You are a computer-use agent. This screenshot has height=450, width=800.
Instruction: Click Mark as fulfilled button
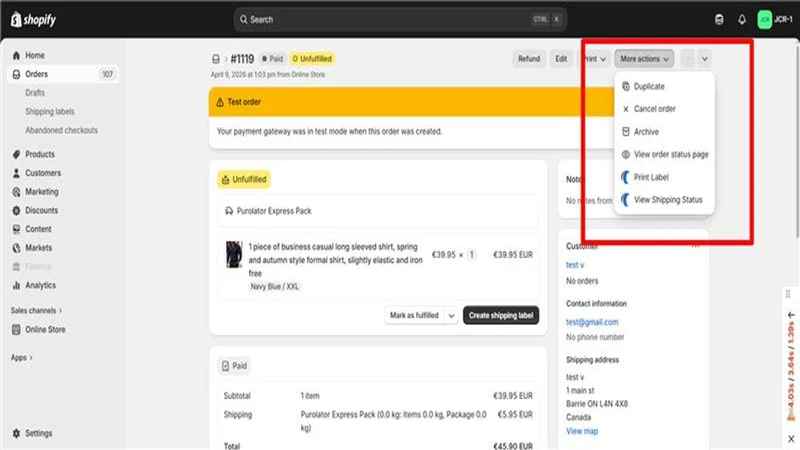(414, 315)
